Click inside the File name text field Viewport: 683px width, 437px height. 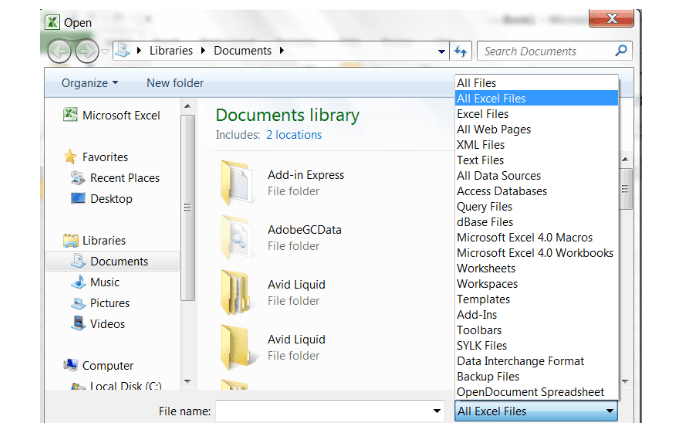(x=322, y=411)
